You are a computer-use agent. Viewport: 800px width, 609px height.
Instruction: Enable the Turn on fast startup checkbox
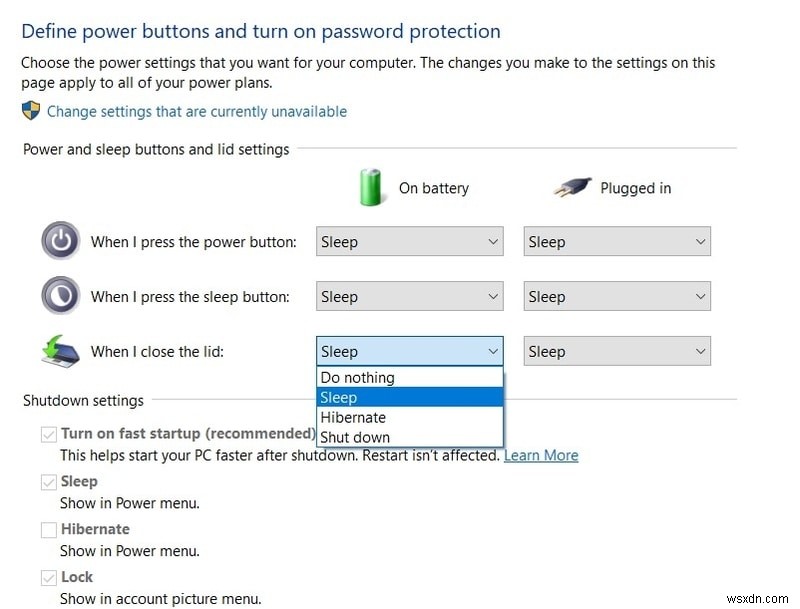pyautogui.click(x=48, y=433)
